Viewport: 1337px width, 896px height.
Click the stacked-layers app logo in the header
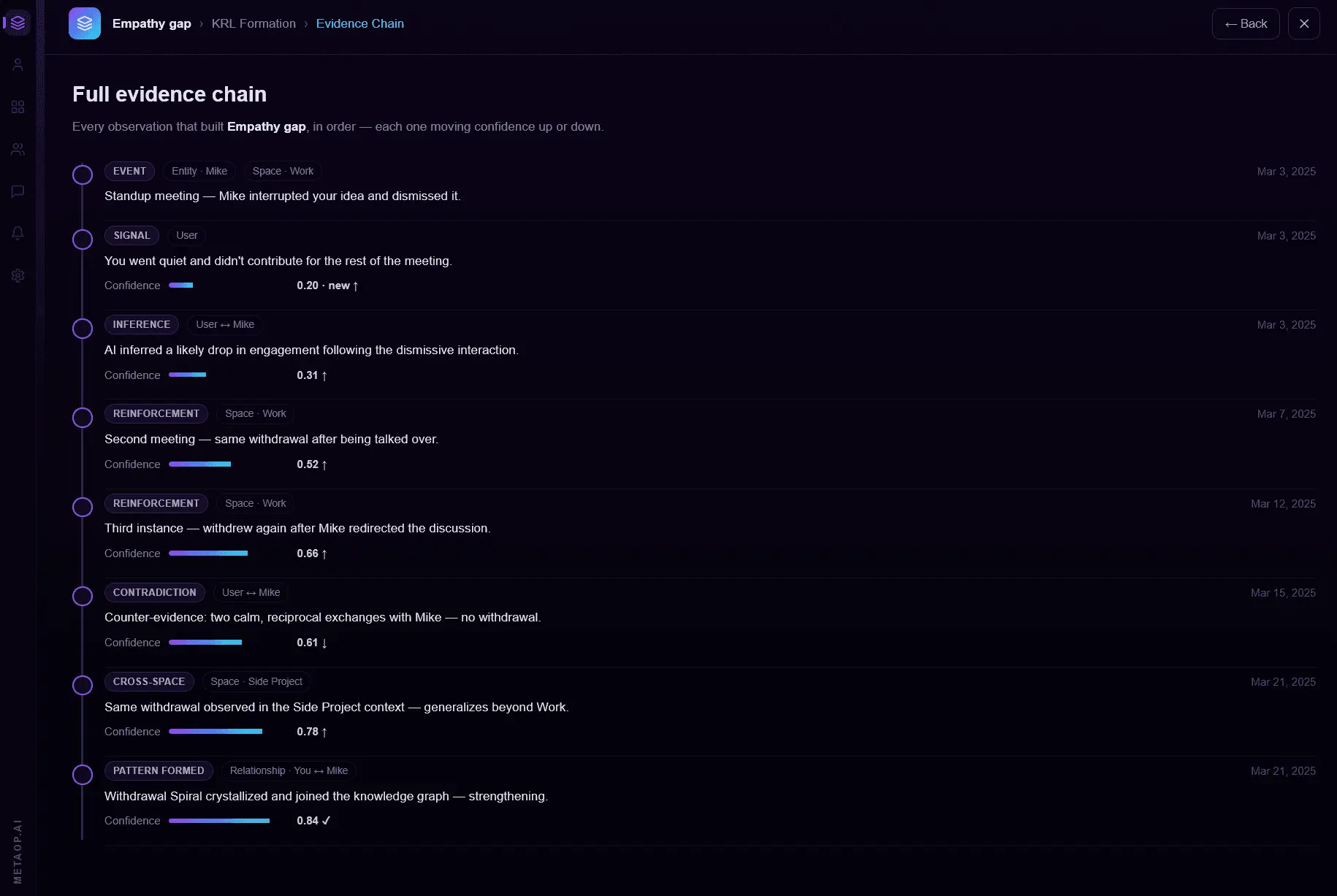85,23
